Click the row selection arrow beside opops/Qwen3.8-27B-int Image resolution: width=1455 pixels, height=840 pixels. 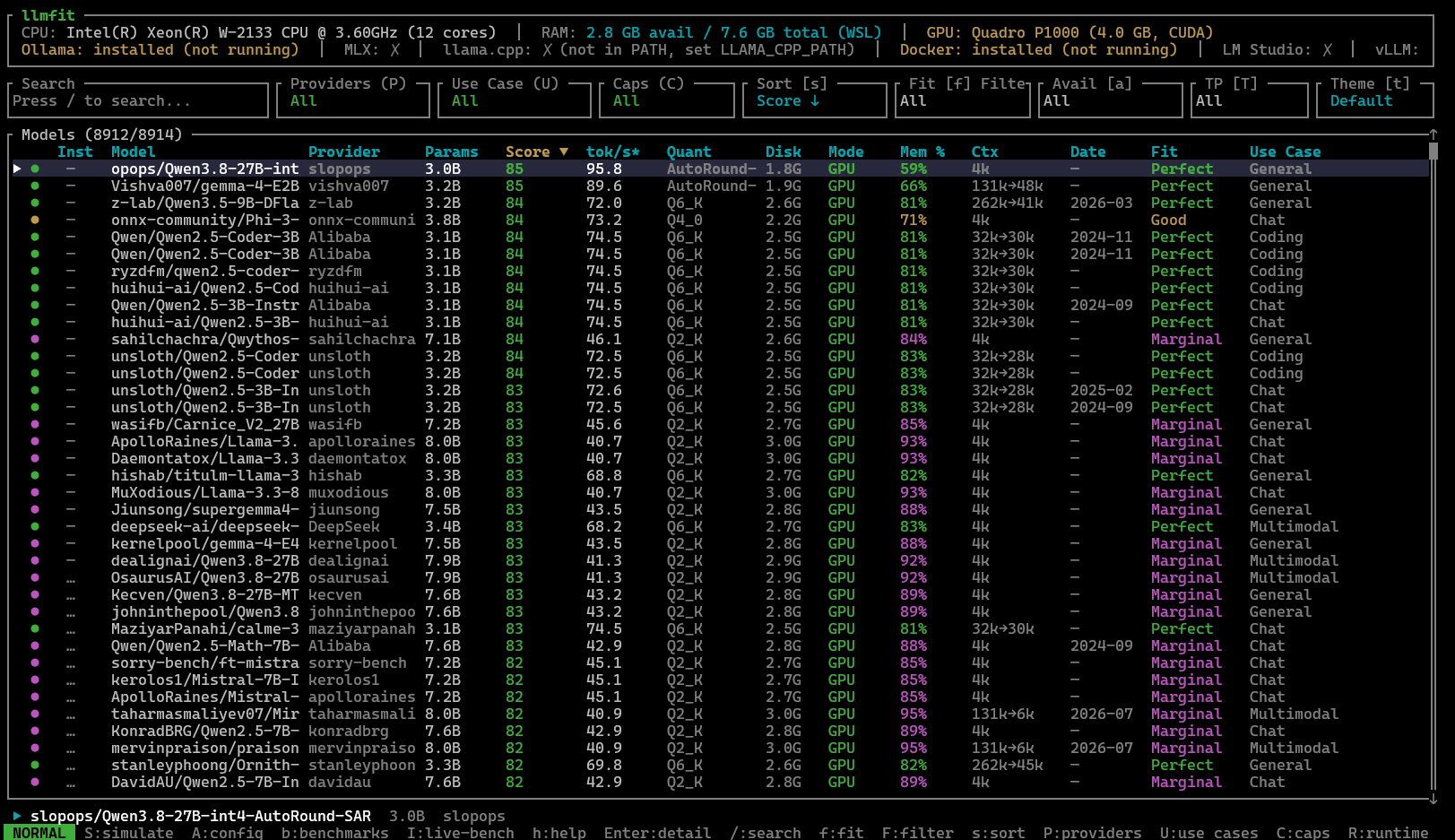click(17, 169)
